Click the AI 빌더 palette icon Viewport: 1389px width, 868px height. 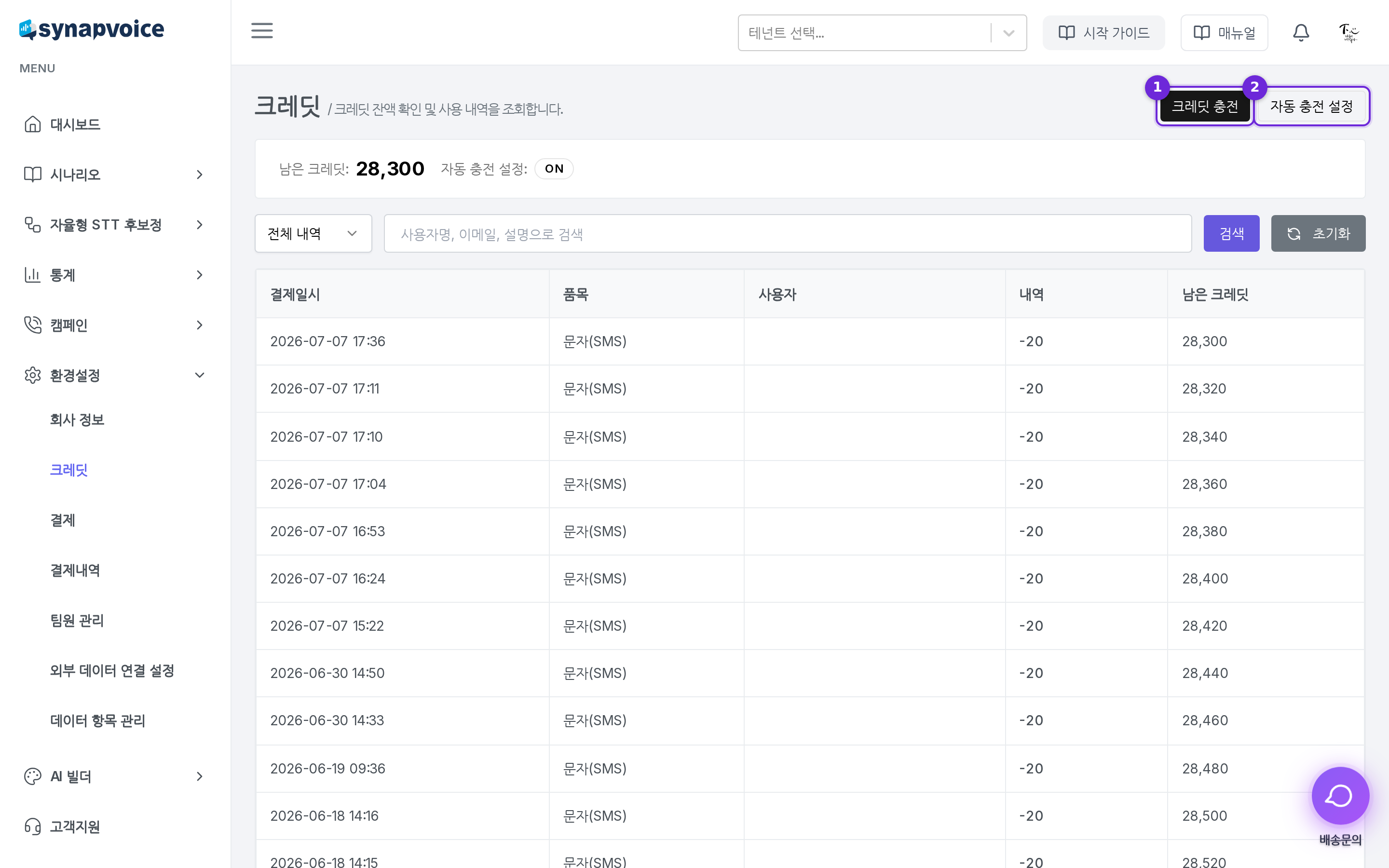coord(33,776)
